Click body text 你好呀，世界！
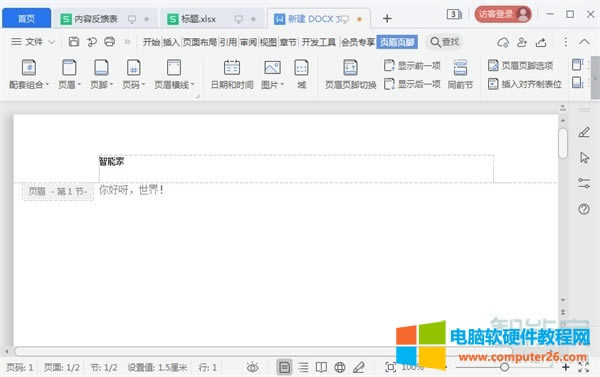Screen dimensions: 600x377 [132, 189]
